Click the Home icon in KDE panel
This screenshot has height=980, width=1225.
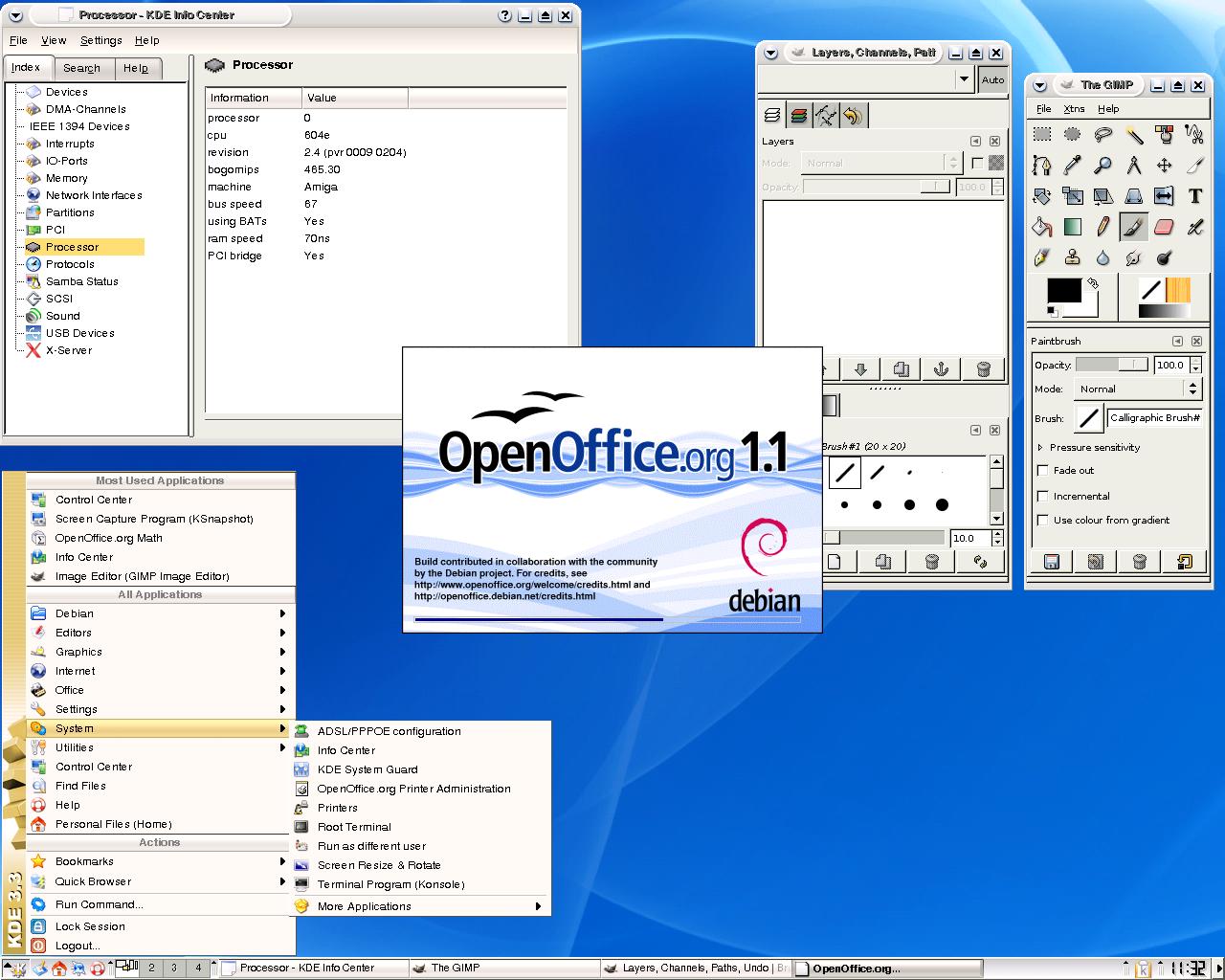coord(58,969)
